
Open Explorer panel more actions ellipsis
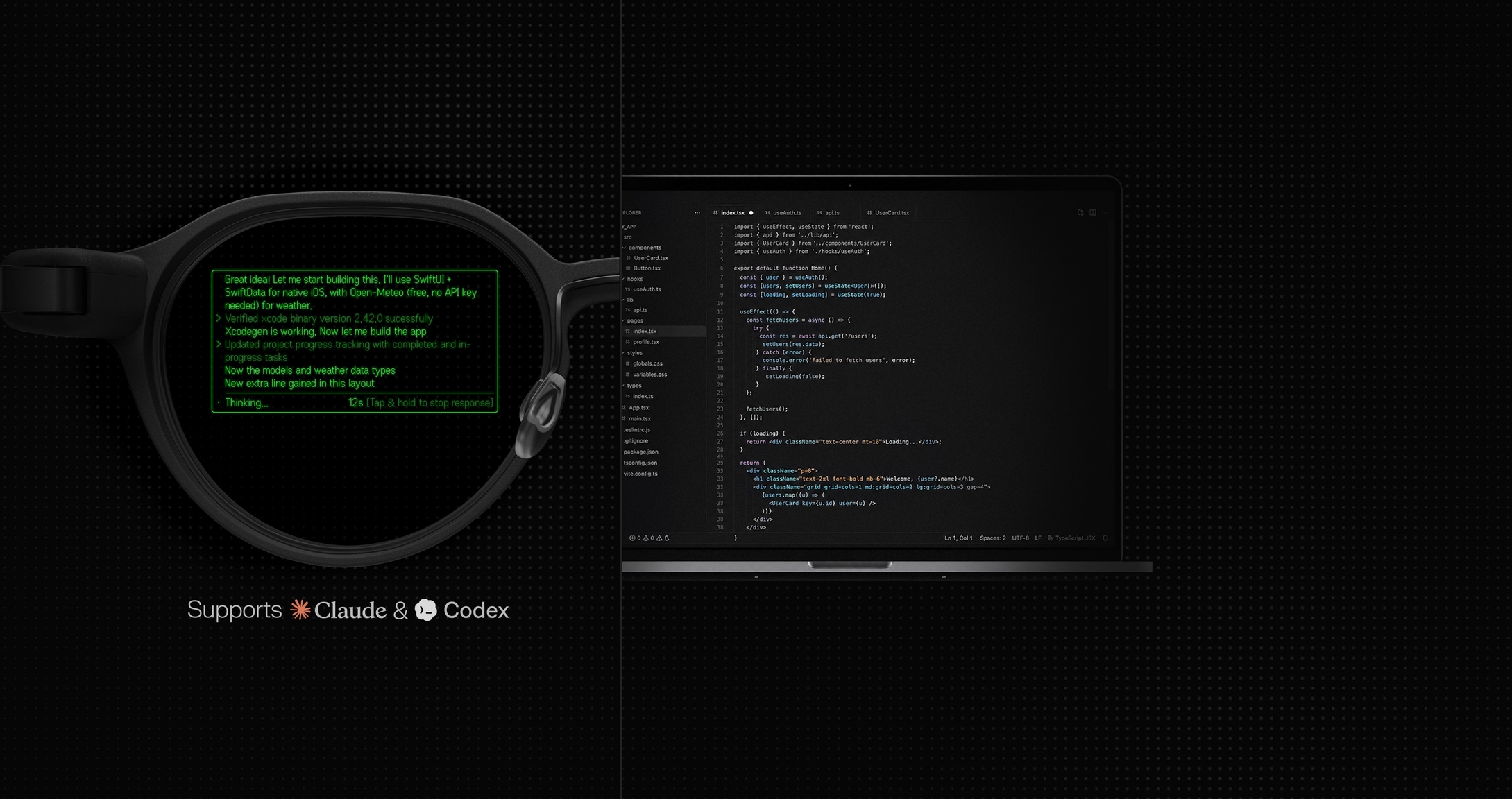click(x=697, y=213)
